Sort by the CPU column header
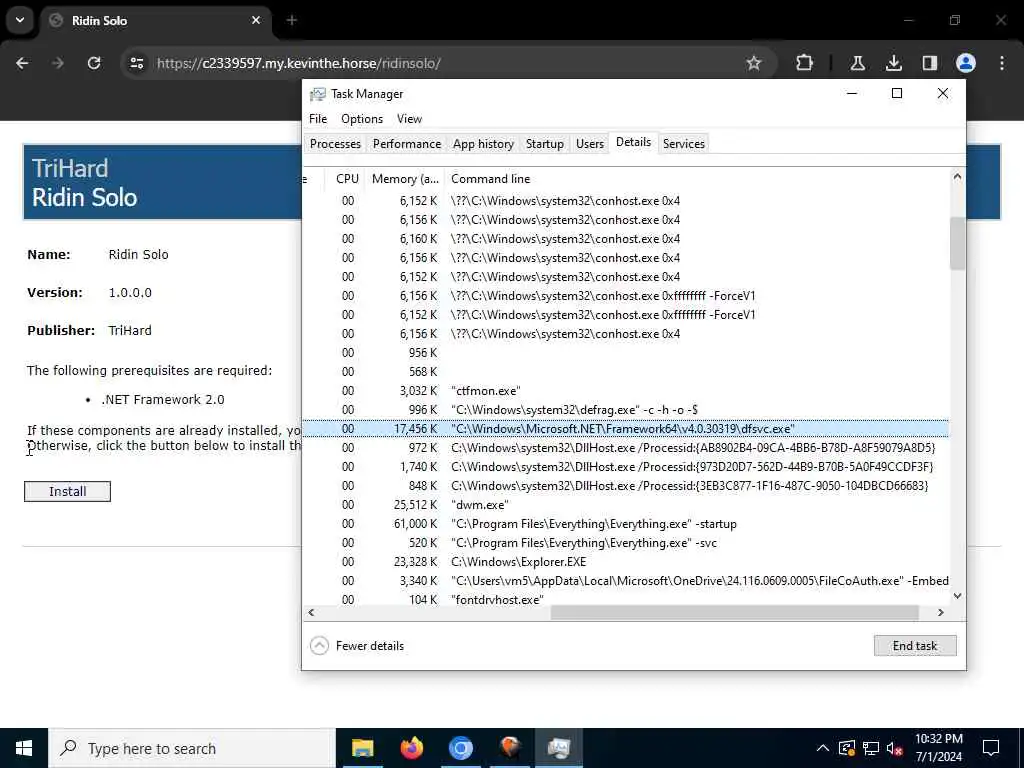 [x=347, y=179]
